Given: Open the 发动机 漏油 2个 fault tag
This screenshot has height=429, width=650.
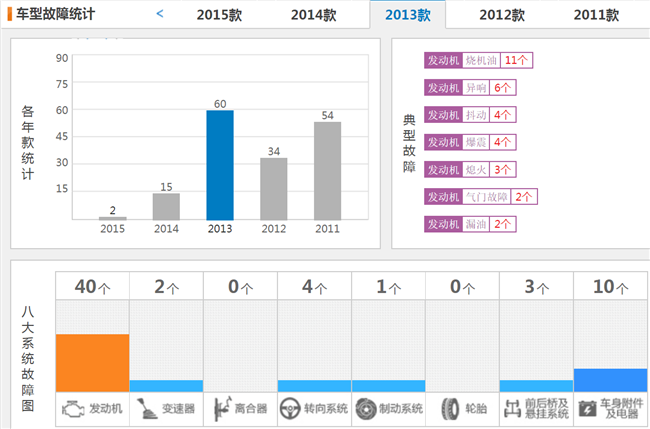Looking at the screenshot, I should point(470,224).
